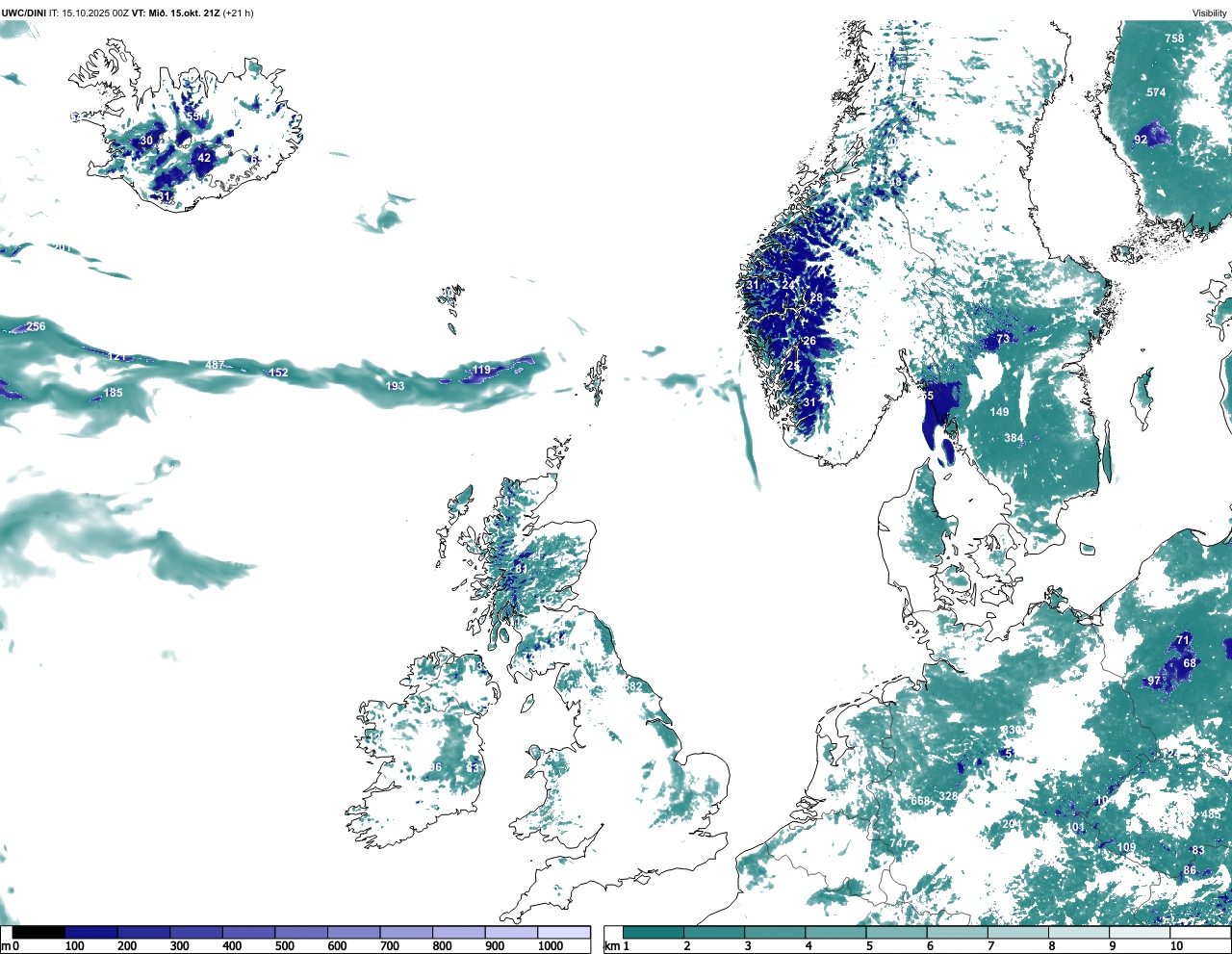Click the '26' value over Norway
The width and height of the screenshot is (1232, 954).
point(809,341)
